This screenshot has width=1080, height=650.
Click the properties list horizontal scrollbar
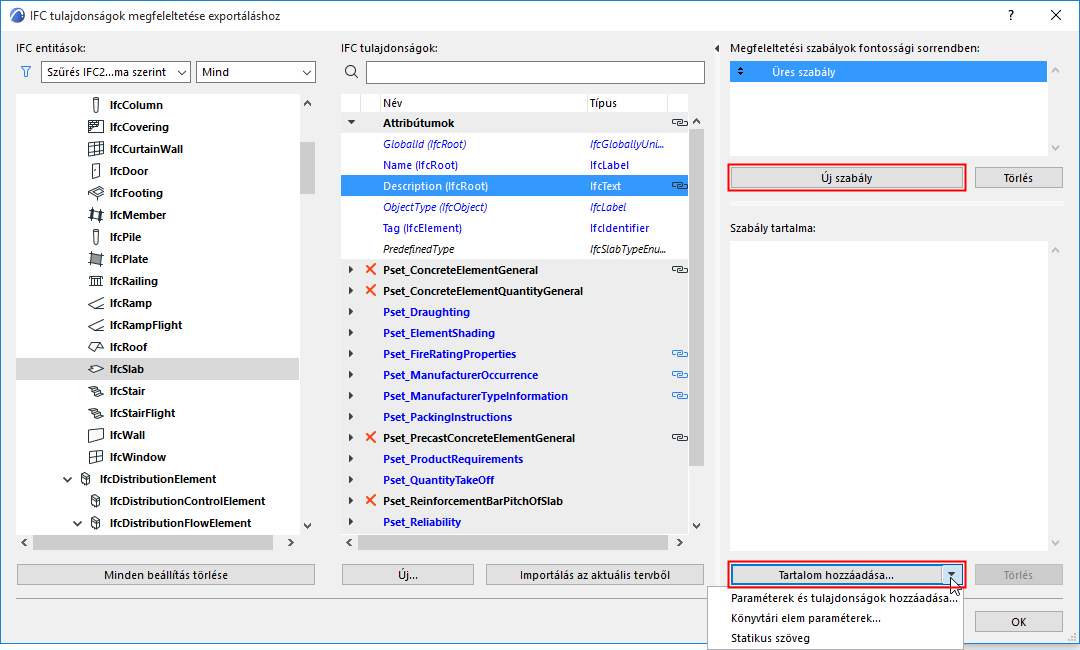513,543
